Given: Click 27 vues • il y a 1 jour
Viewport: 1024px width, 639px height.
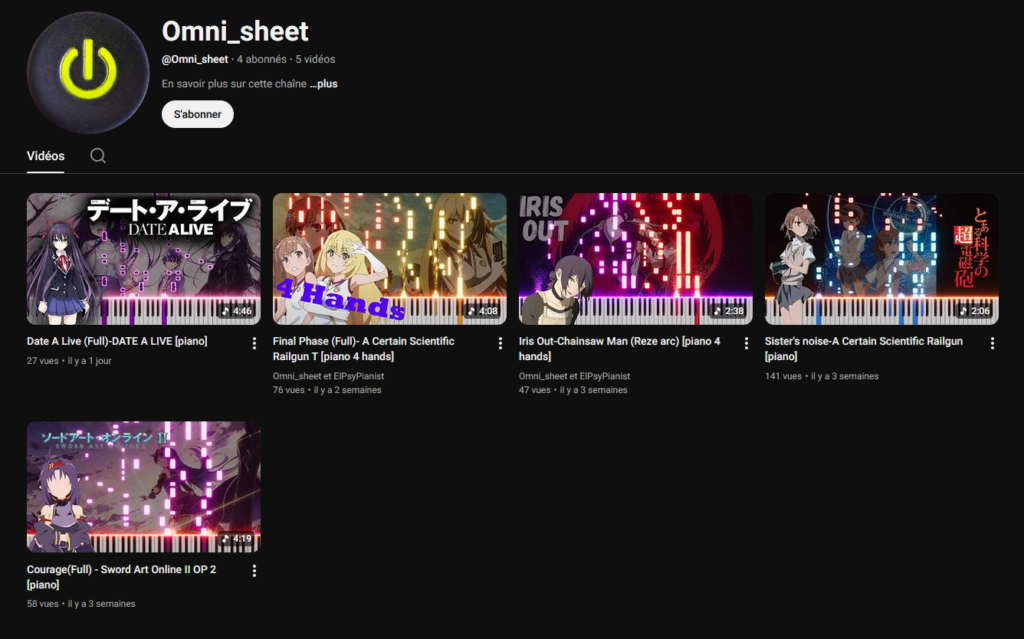Looking at the screenshot, I should click(x=69, y=361).
